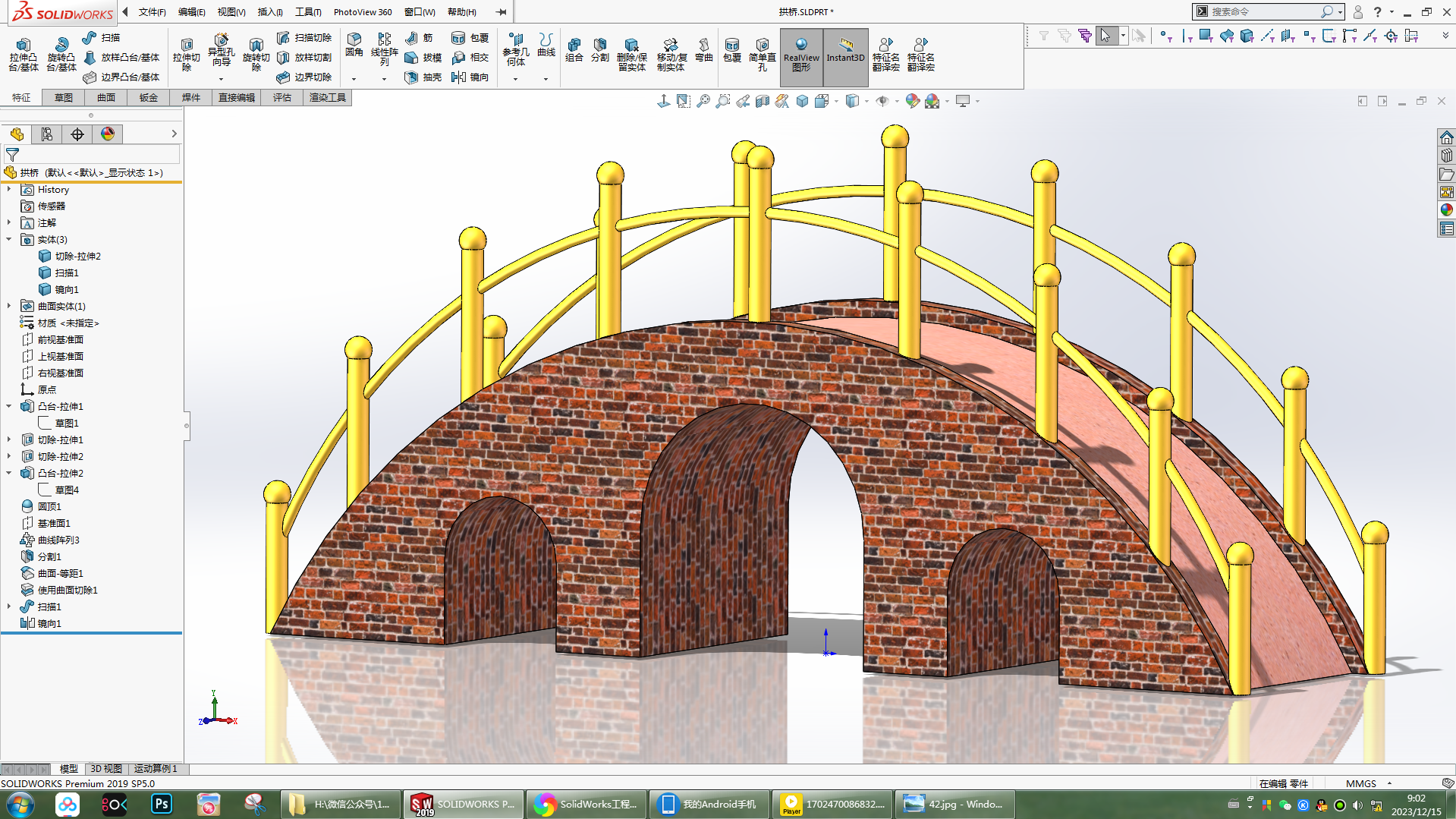Switch to the 运动算例 1 motion study tab
1456x819 pixels.
click(156, 769)
